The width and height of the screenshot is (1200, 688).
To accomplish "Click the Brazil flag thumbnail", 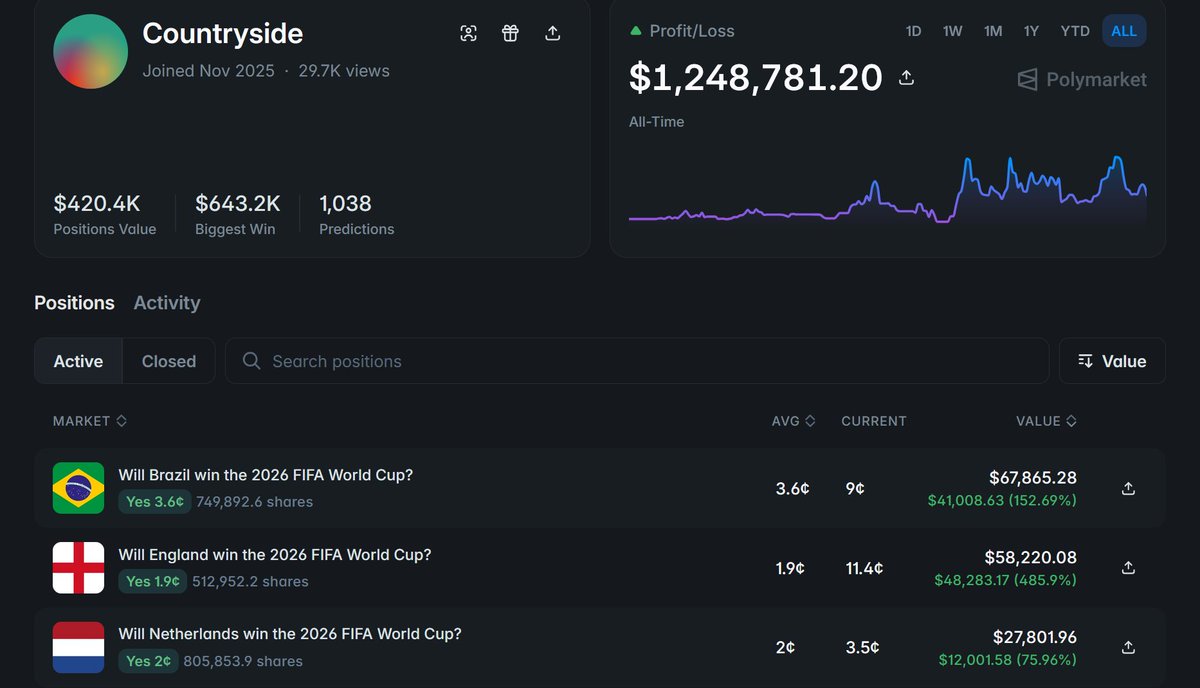I will click(x=78, y=488).
